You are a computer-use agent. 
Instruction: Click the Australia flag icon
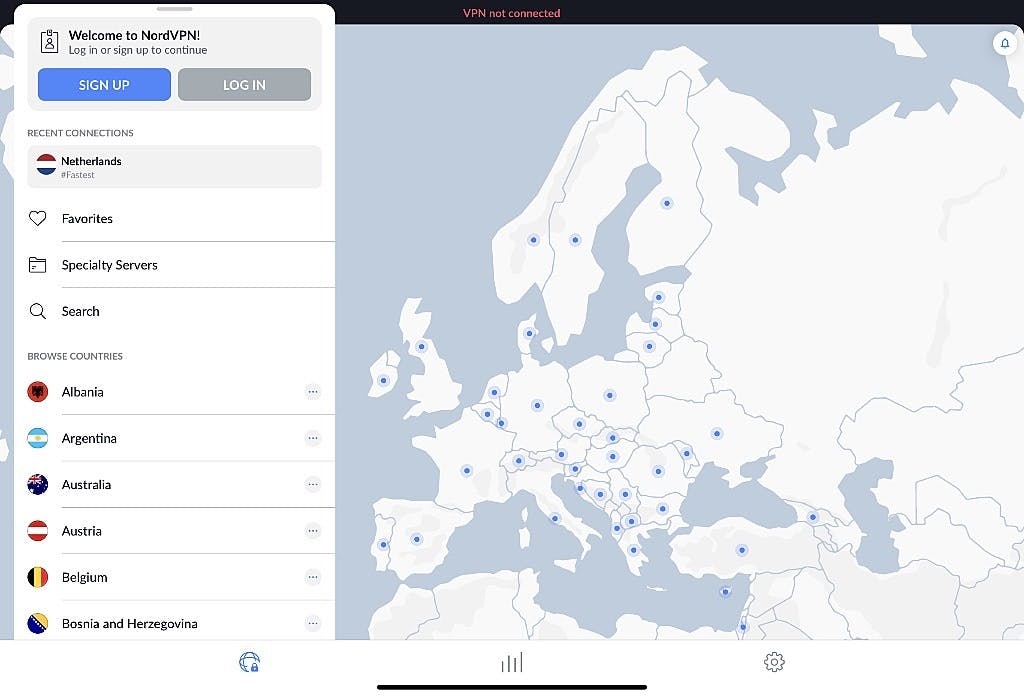(37, 484)
